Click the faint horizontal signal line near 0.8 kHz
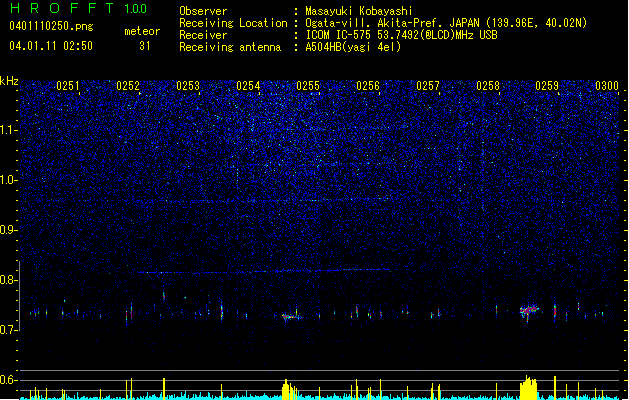Screen dimensions: 629x400 coord(264,271)
